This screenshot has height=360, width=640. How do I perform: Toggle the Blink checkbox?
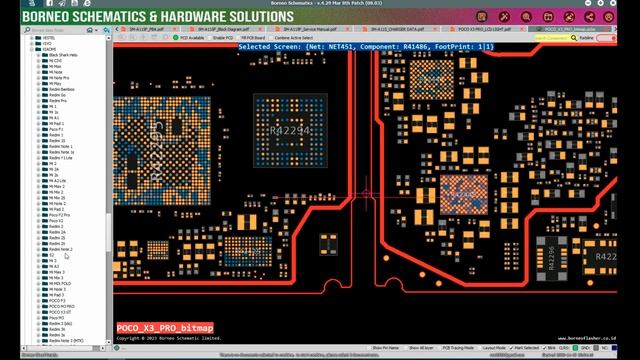[544, 348]
